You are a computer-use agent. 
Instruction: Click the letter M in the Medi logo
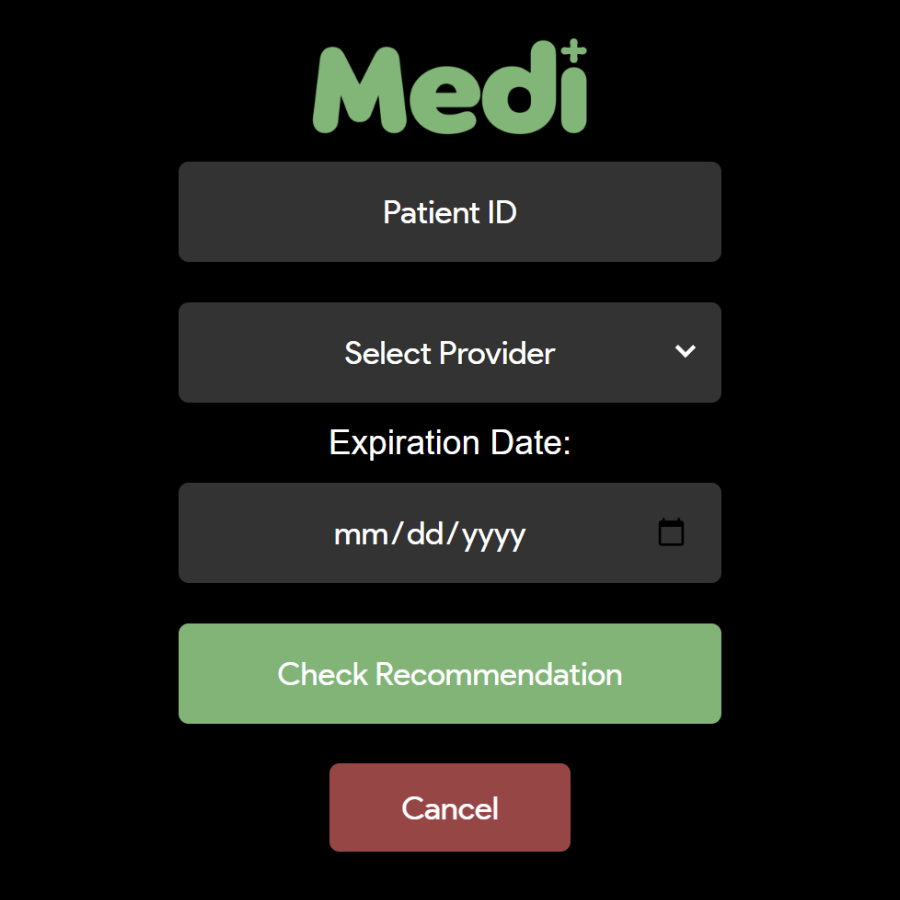[x=354, y=92]
